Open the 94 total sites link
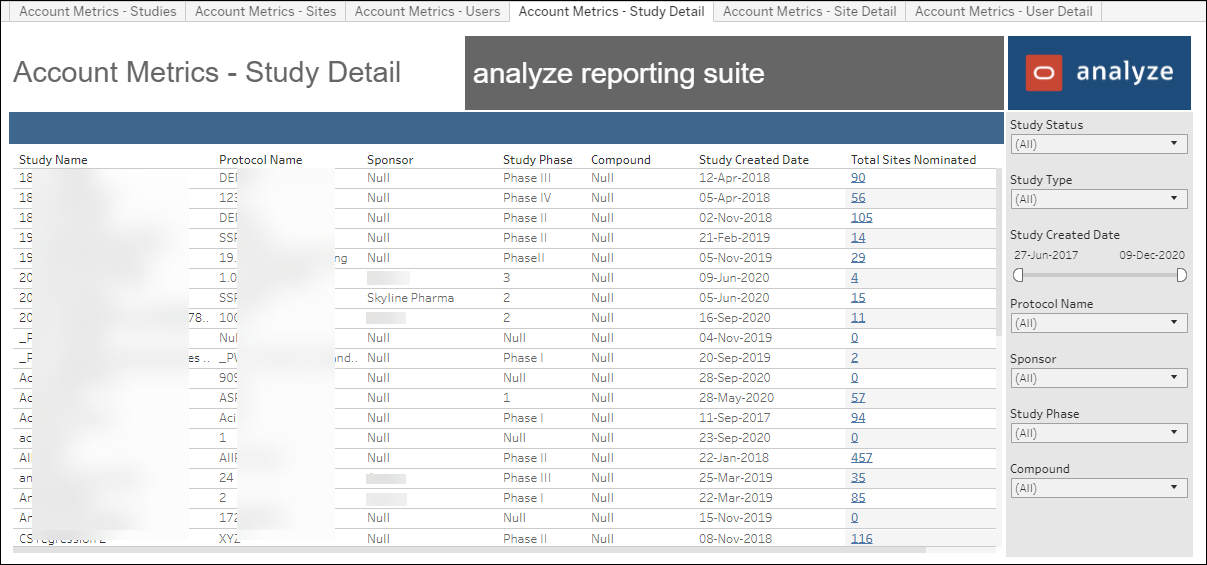 [x=858, y=418]
